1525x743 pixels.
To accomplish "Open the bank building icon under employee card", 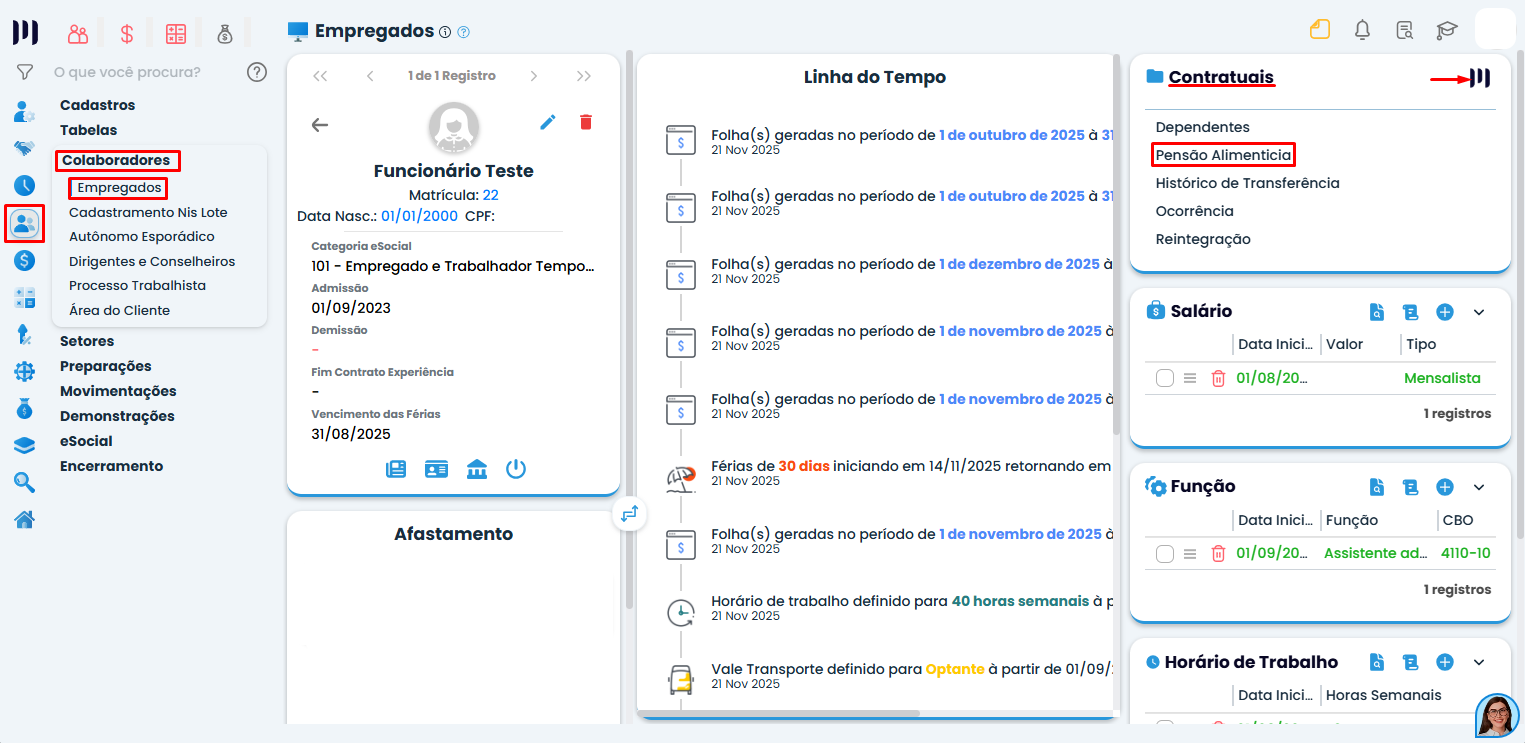I will pyautogui.click(x=477, y=469).
